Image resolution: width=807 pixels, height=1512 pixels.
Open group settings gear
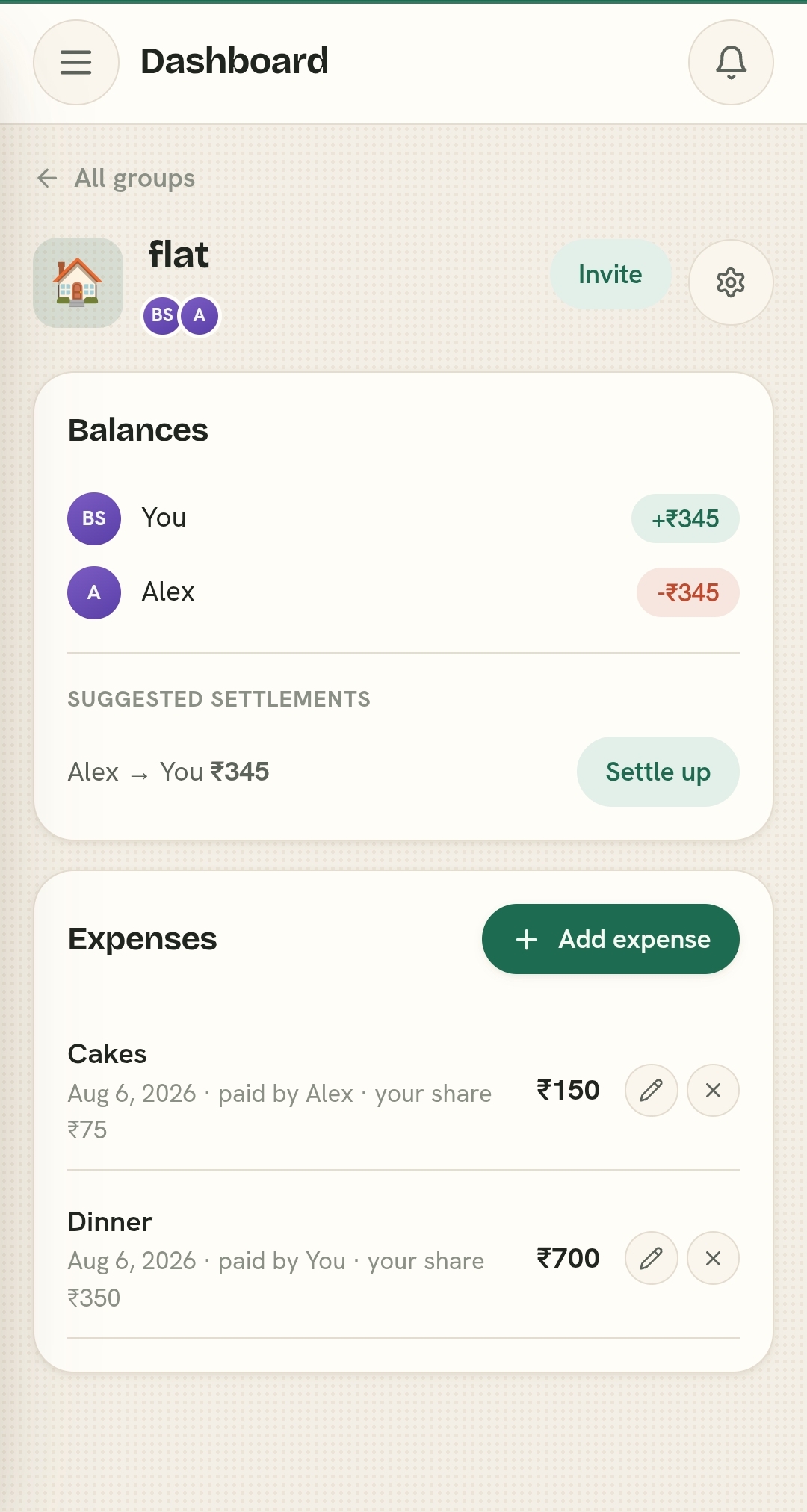(x=731, y=282)
